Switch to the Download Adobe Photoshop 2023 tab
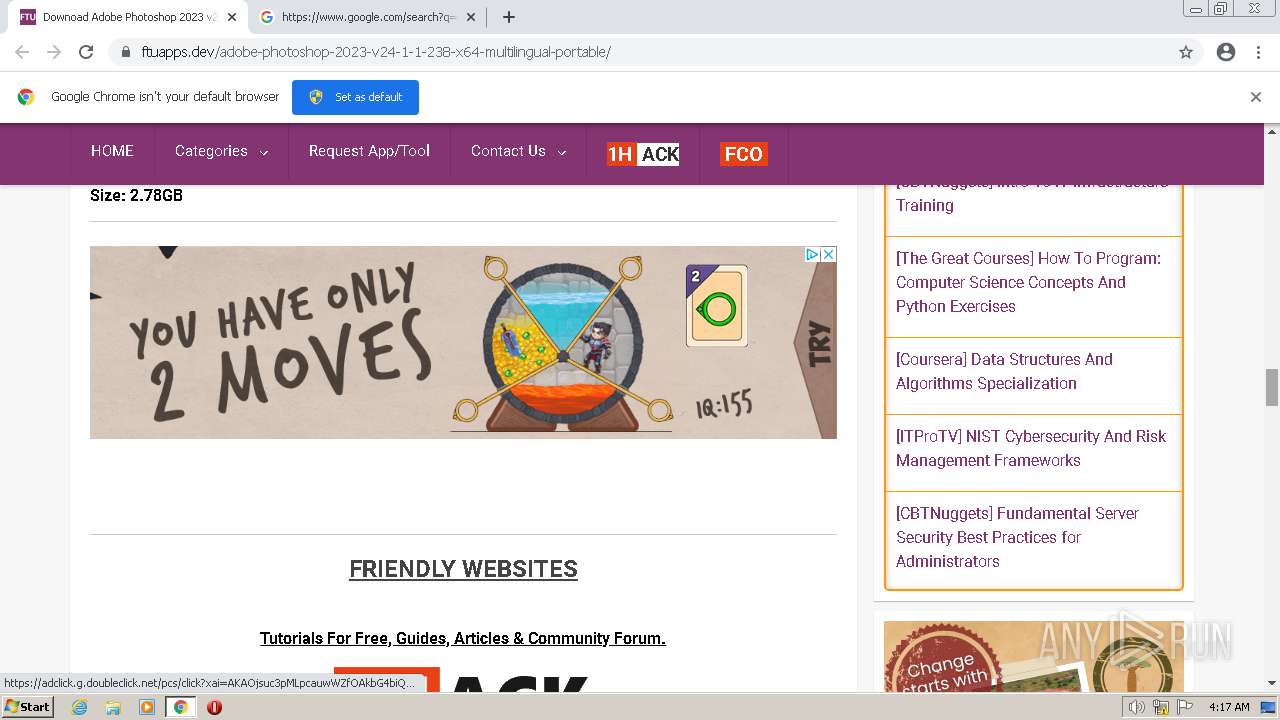 coord(130,17)
